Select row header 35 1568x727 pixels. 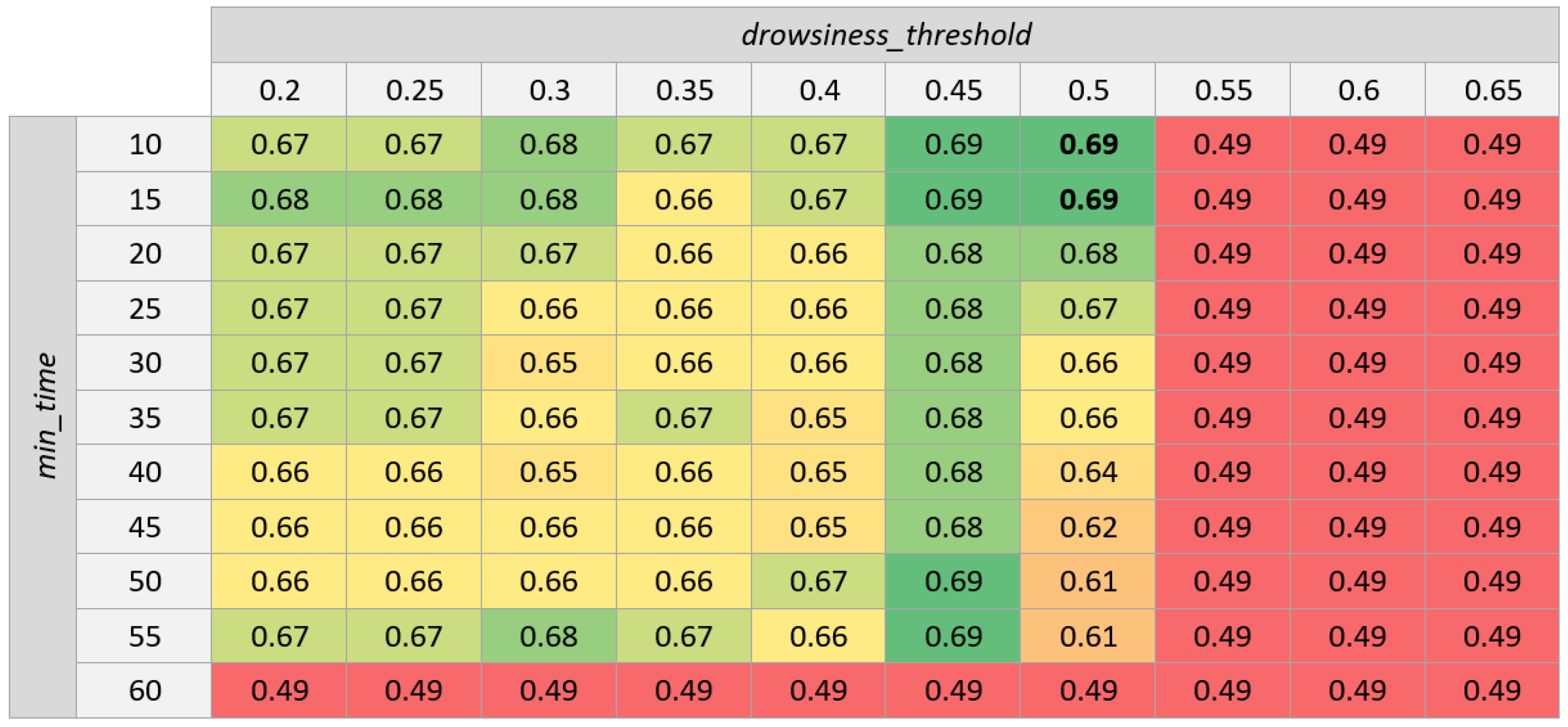pos(144,417)
